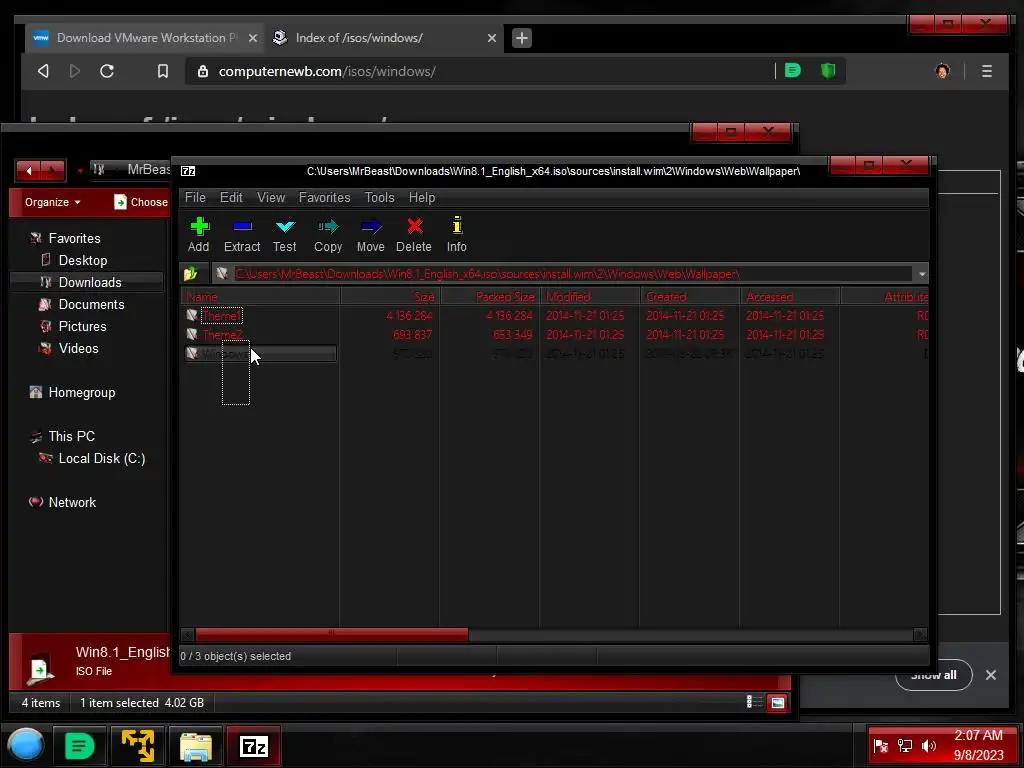1024x768 pixels.
Task: Click the right scroll arrow in 7-Zip
Action: 920,634
